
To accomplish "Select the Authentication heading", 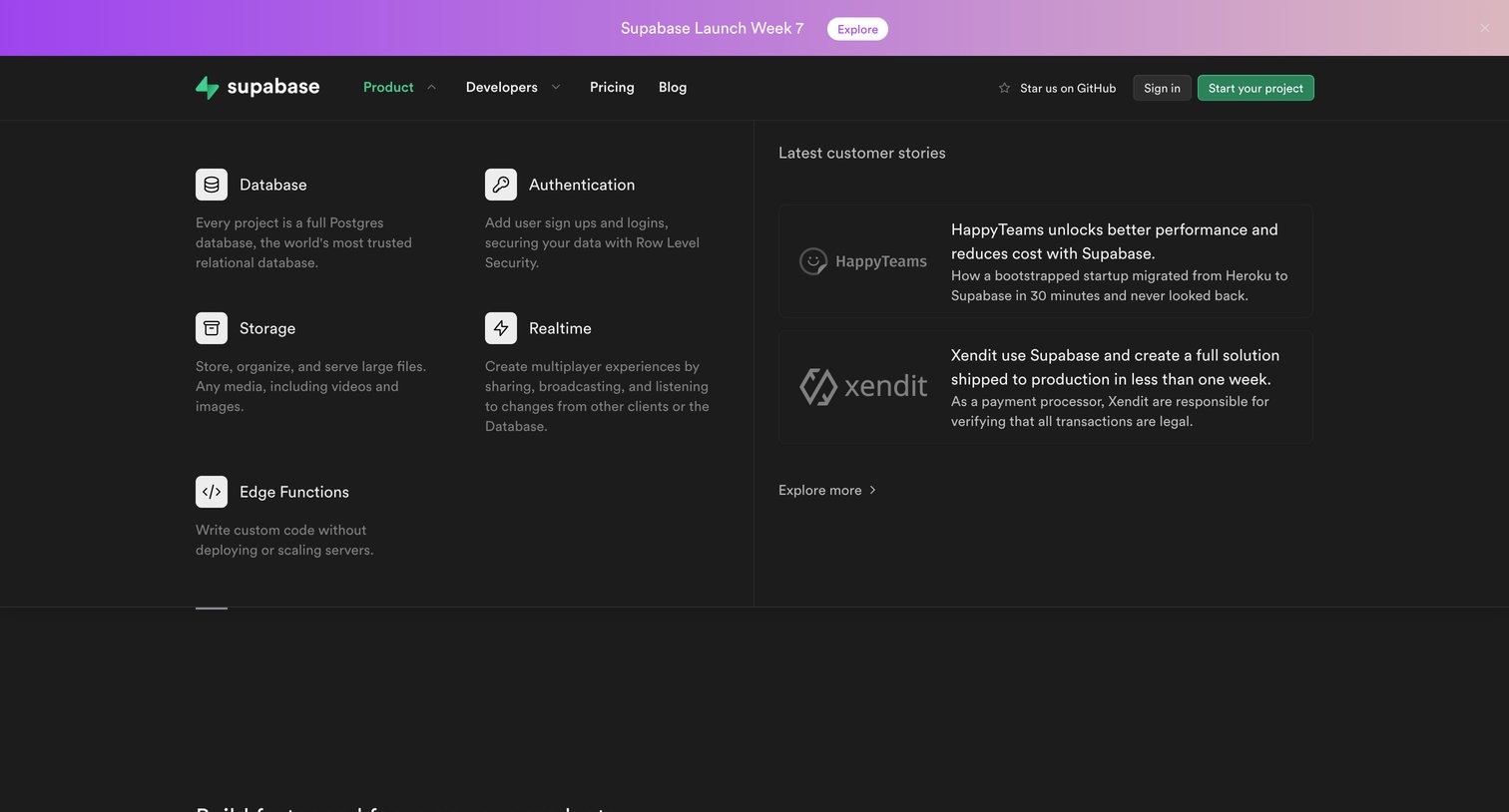I will (x=582, y=185).
